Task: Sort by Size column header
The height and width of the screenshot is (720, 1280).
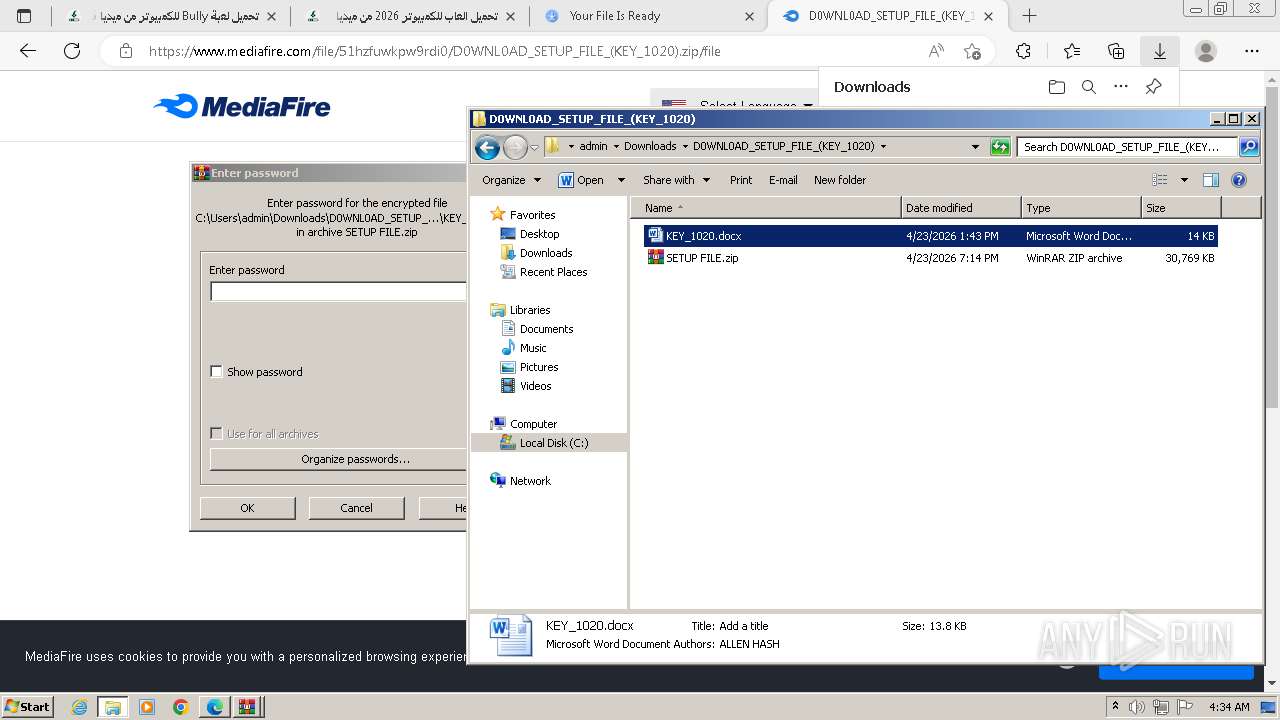Action: click(x=1181, y=208)
